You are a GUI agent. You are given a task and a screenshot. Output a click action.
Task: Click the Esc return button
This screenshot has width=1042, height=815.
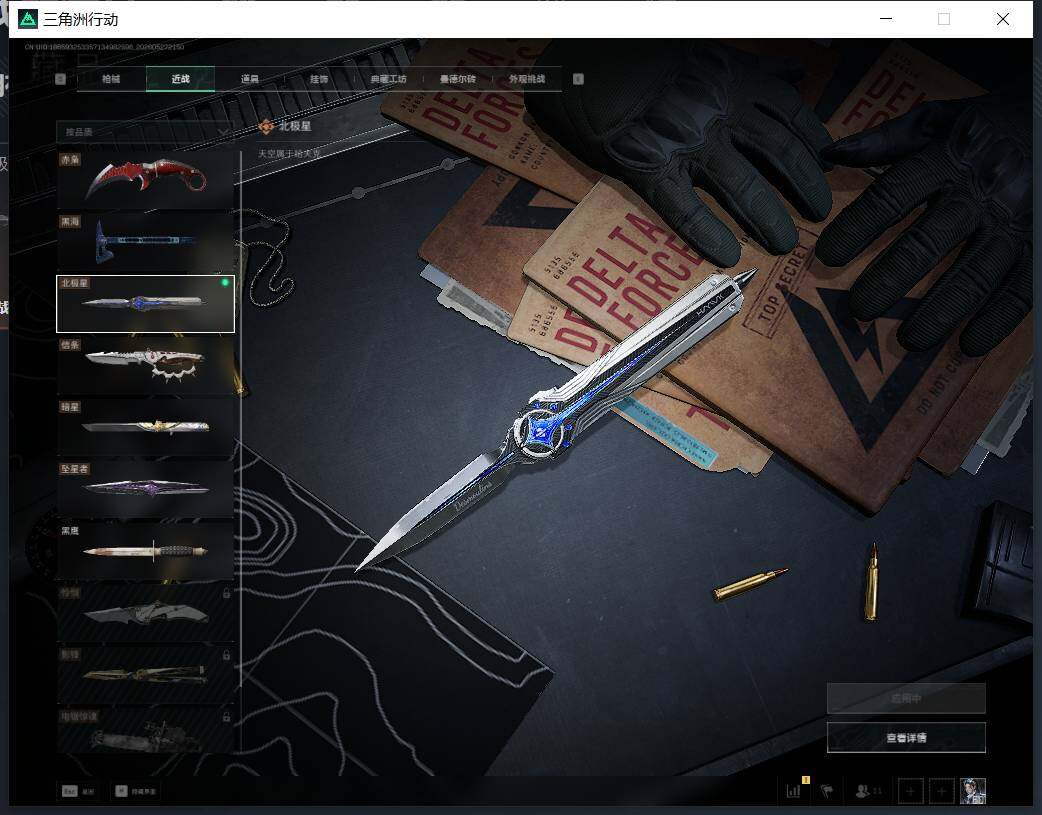point(78,791)
